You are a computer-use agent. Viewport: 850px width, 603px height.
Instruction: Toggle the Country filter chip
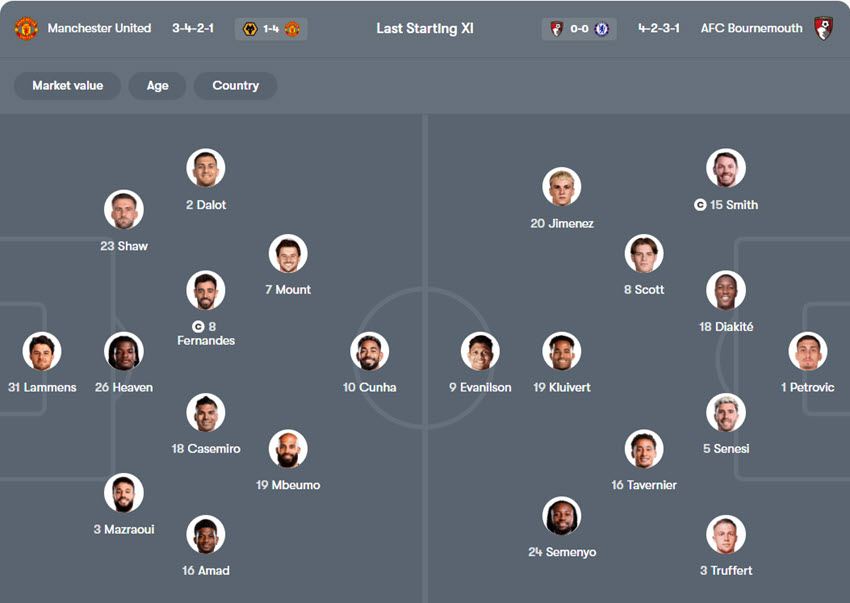235,86
